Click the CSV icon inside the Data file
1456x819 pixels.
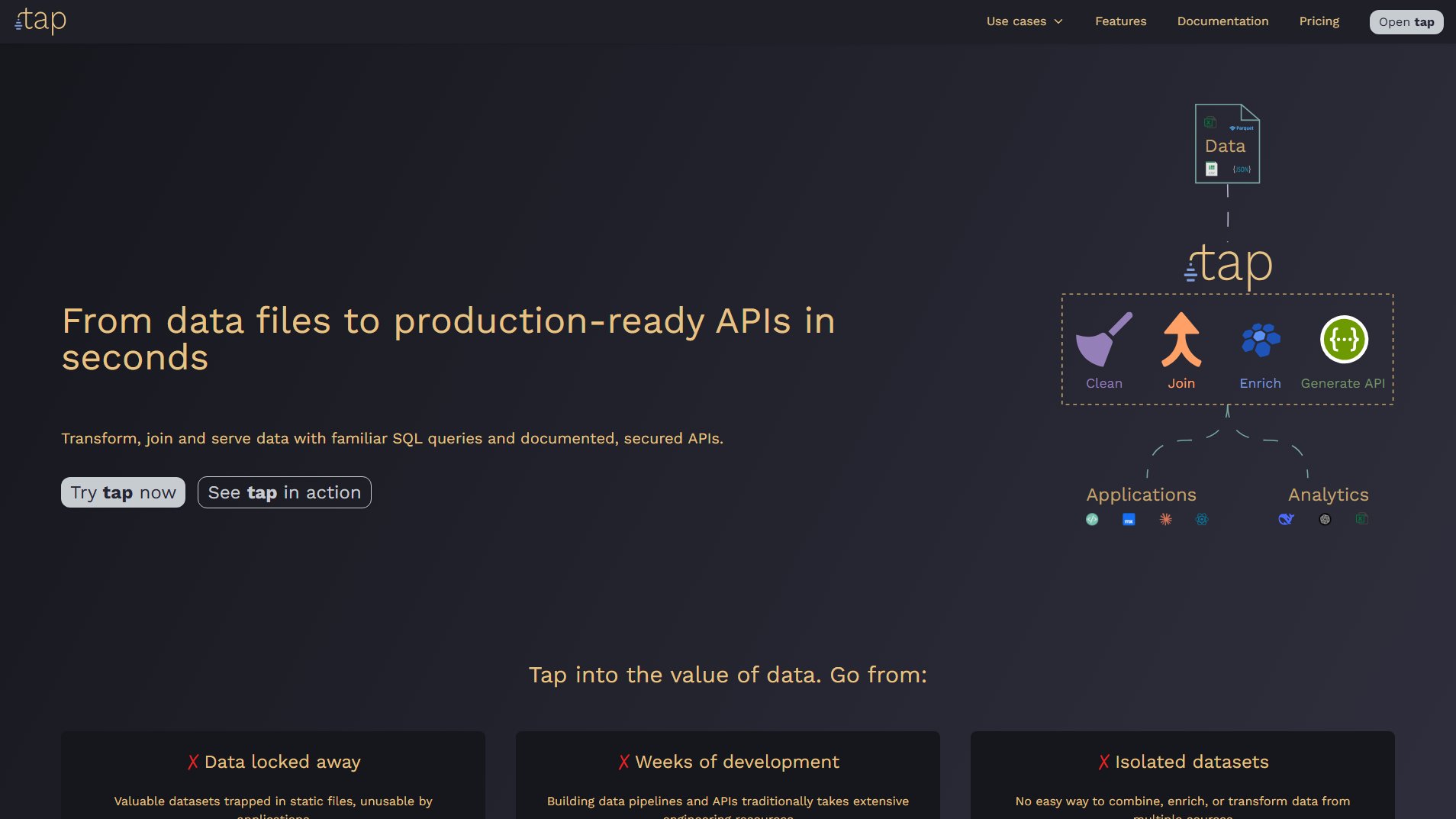[1211, 168]
